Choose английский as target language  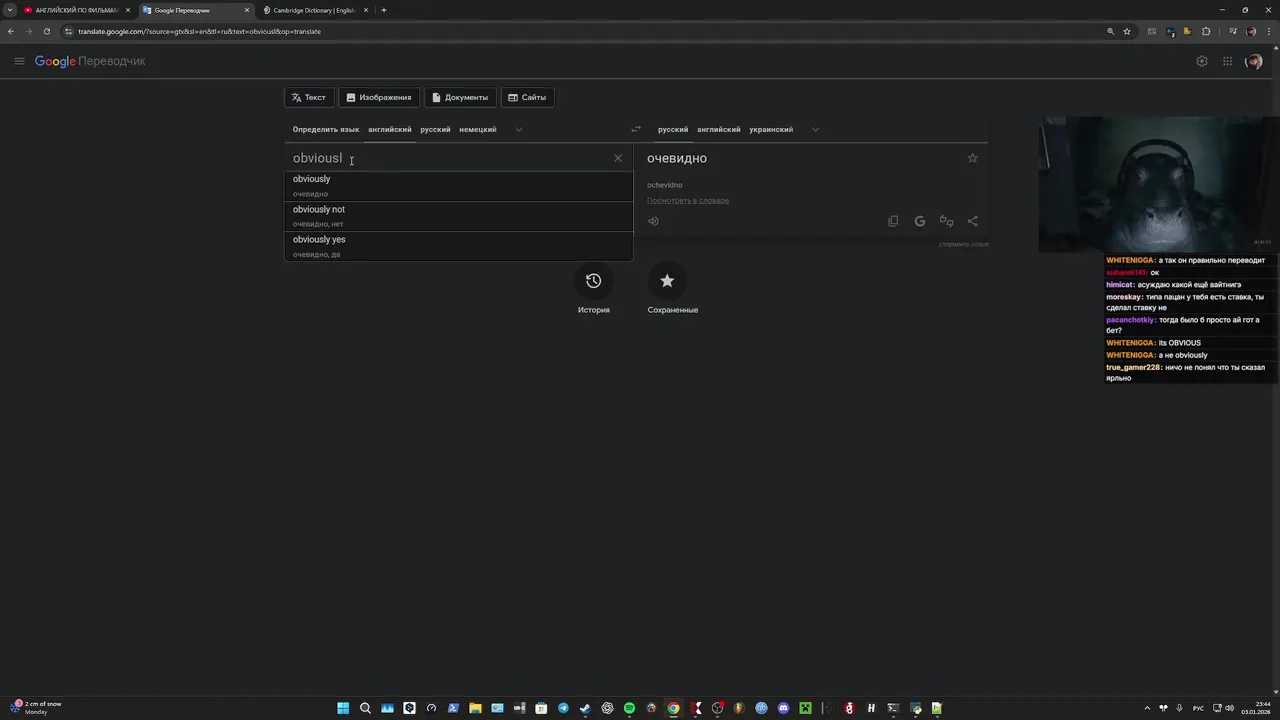(719, 129)
